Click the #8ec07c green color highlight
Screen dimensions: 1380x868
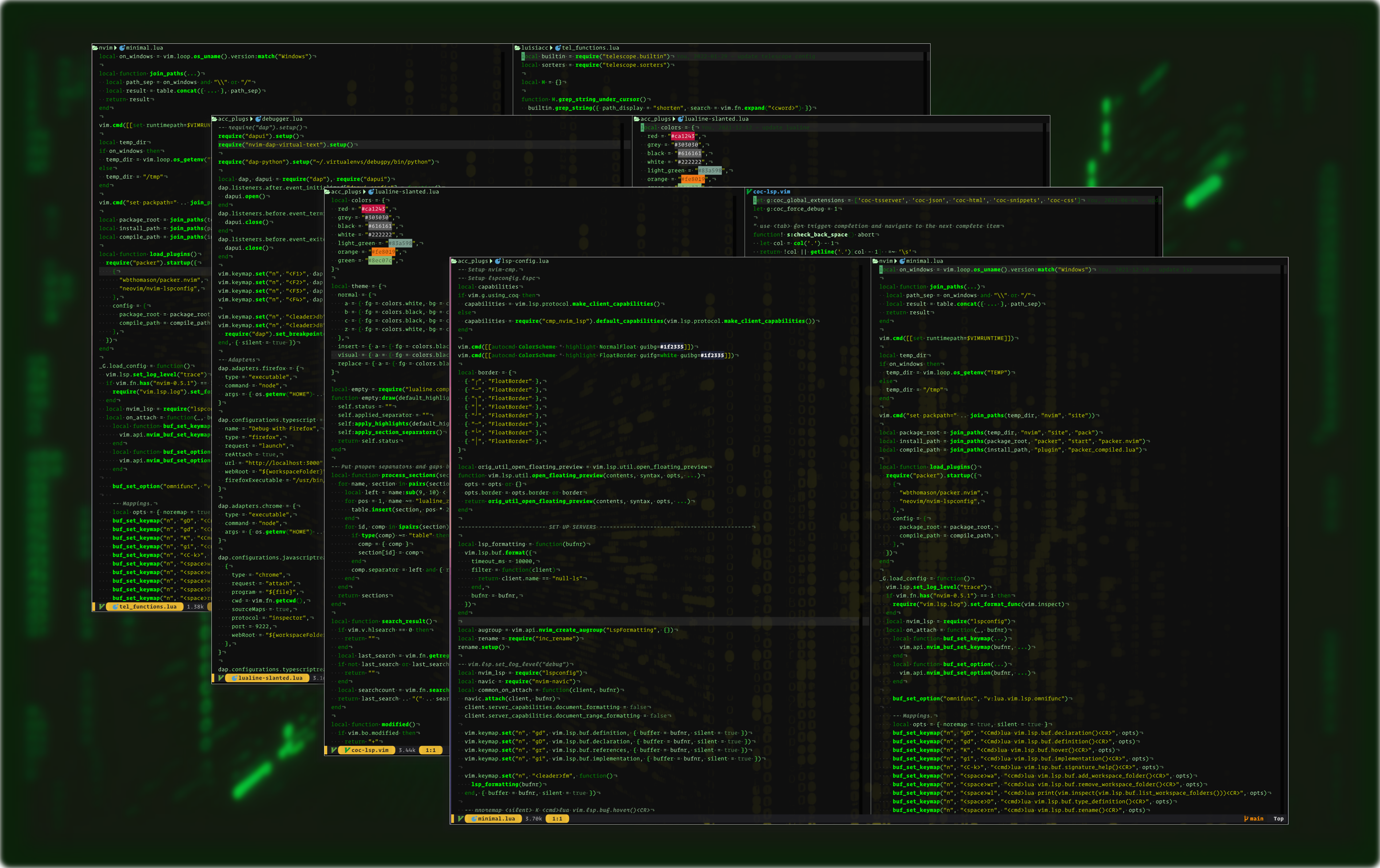tap(380, 261)
